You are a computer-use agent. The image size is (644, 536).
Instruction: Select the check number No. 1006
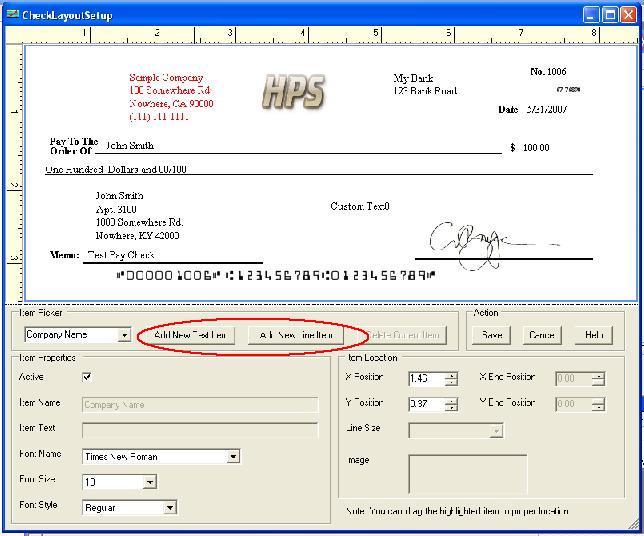click(x=548, y=72)
